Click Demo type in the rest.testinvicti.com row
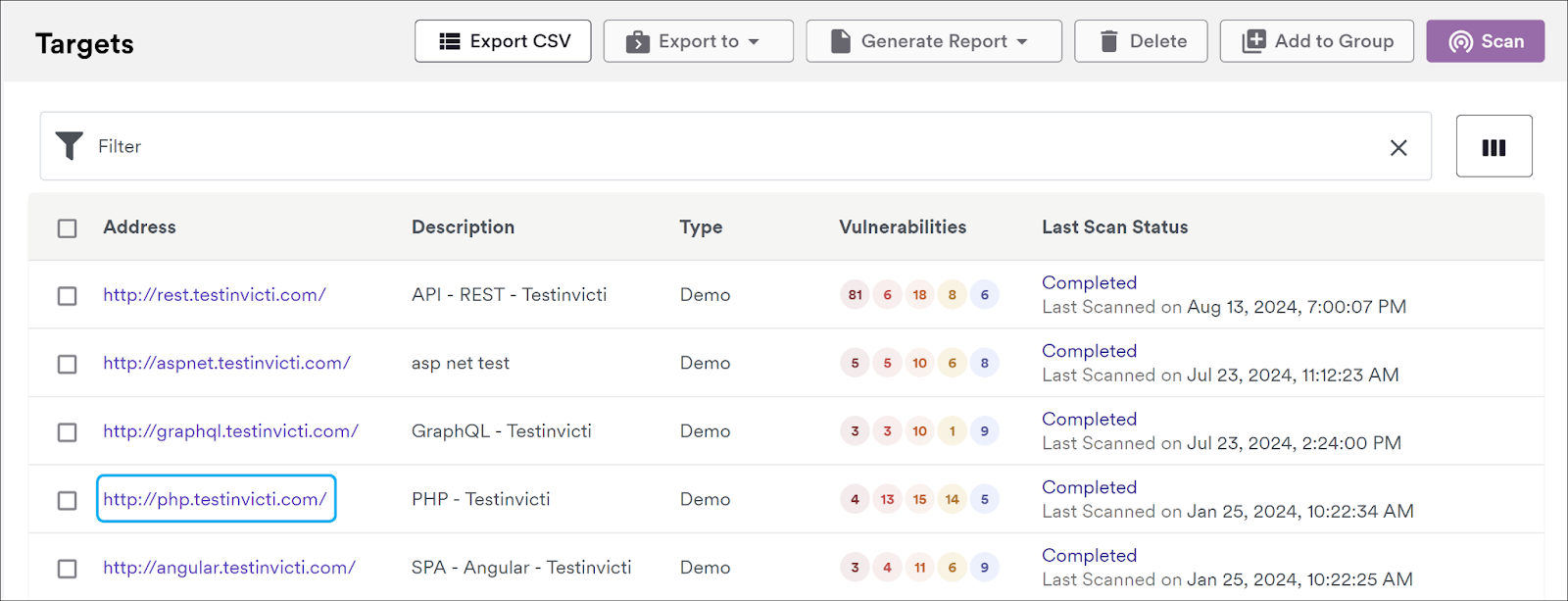The width and height of the screenshot is (1568, 601). pyautogui.click(x=705, y=294)
